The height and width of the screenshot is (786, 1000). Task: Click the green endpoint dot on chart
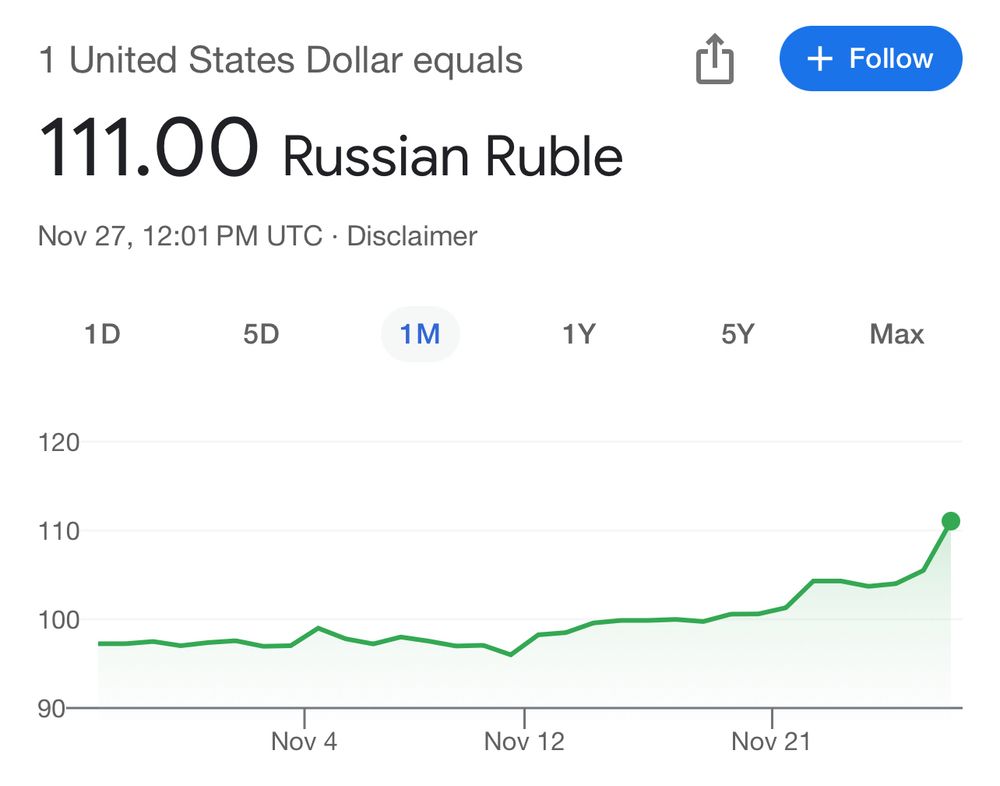pyautogui.click(x=950, y=521)
